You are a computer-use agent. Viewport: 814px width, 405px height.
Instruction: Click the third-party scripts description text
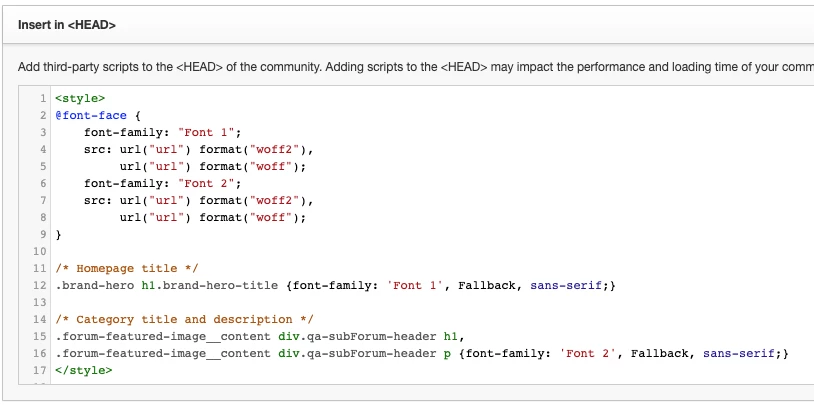(415, 67)
